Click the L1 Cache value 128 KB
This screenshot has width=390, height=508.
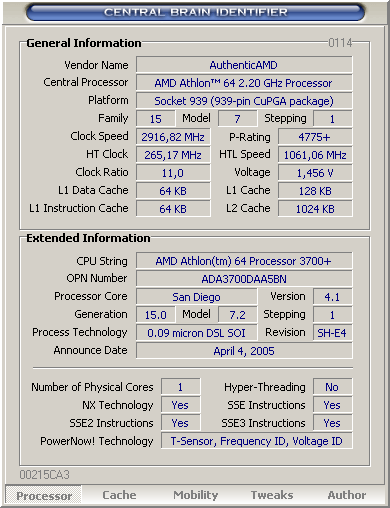click(x=315, y=191)
